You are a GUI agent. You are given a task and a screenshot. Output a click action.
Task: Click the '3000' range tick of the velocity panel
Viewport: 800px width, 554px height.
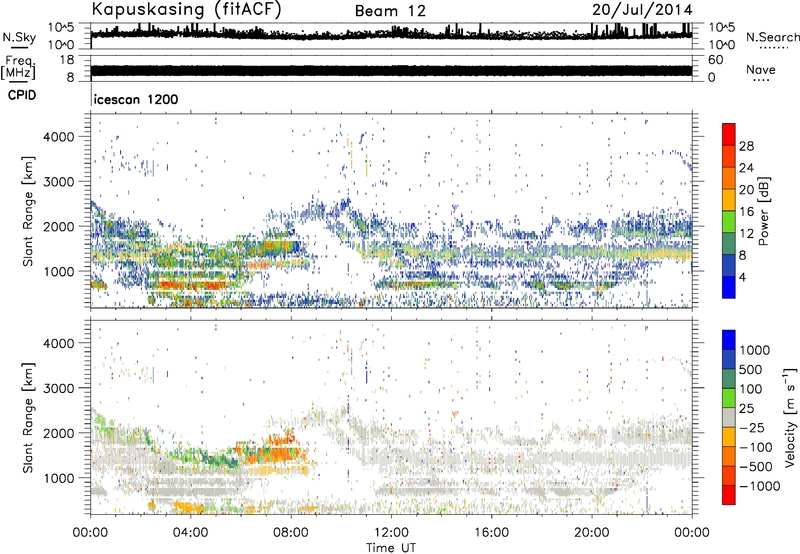coord(58,388)
